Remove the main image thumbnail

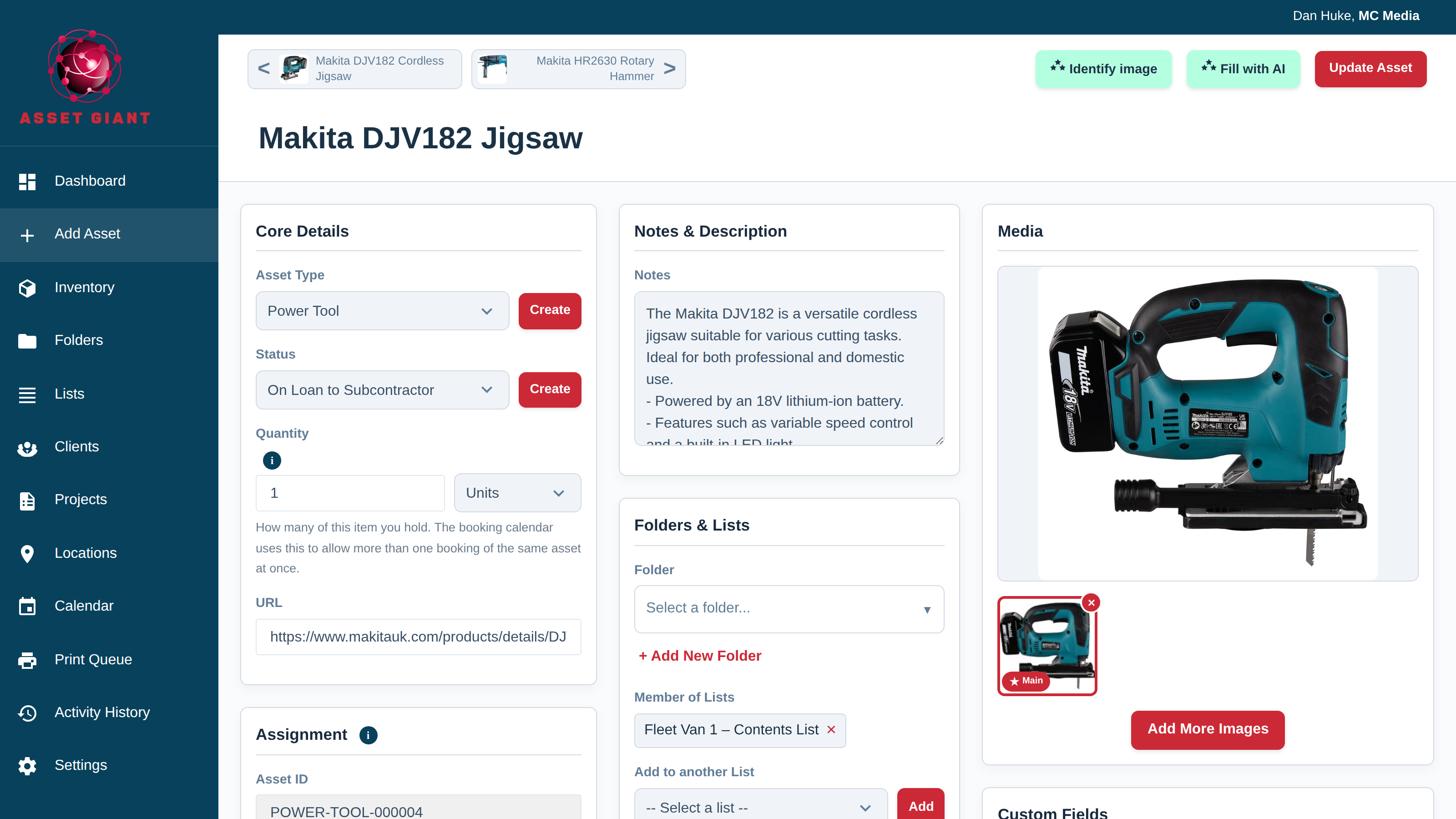pos(1092,602)
